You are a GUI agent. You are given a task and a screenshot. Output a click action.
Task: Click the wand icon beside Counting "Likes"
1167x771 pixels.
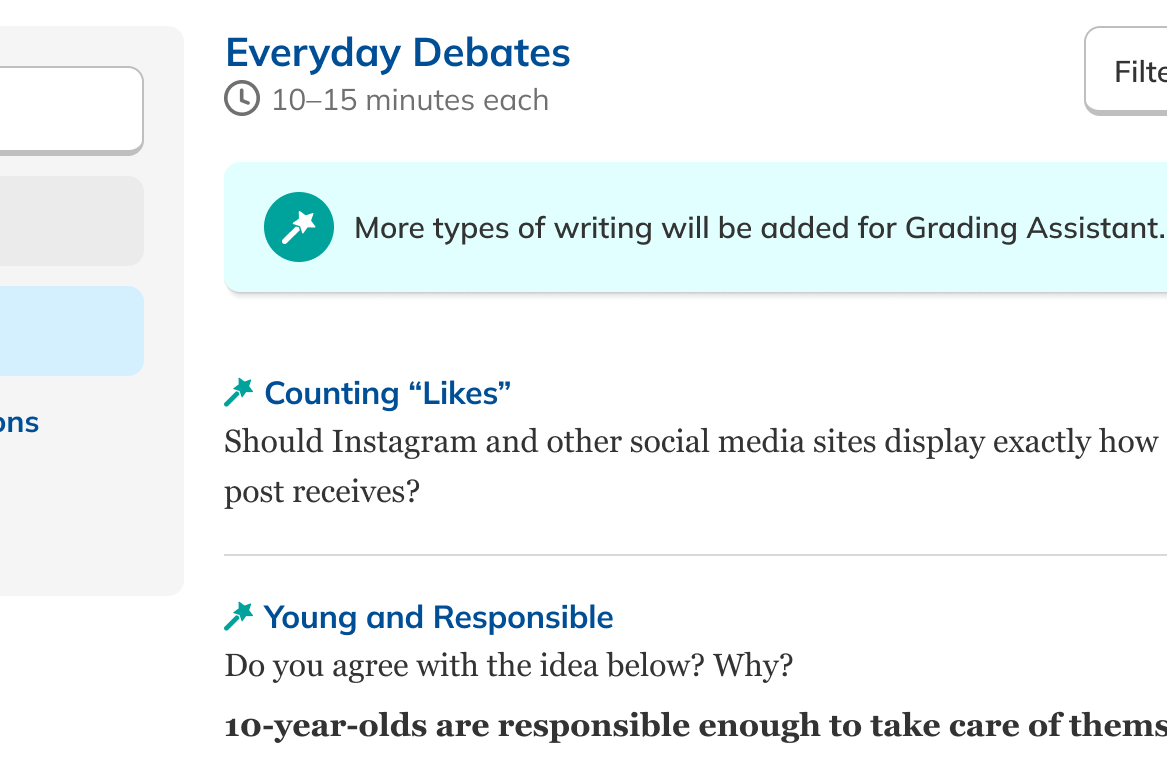point(239,393)
